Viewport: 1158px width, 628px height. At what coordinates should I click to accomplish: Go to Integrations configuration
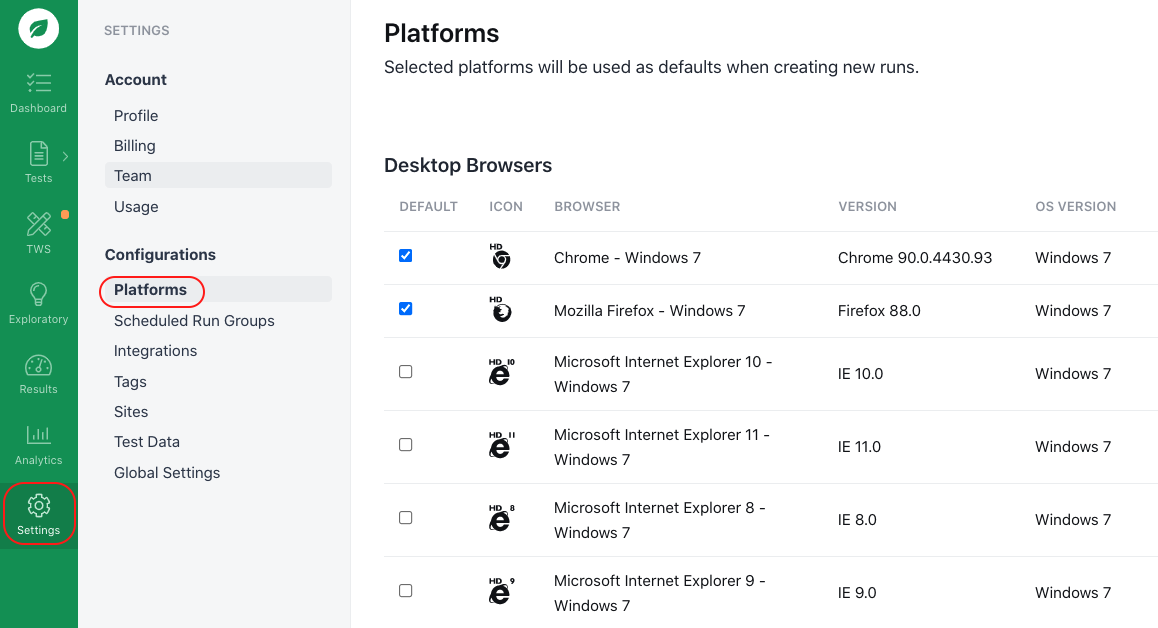click(155, 351)
